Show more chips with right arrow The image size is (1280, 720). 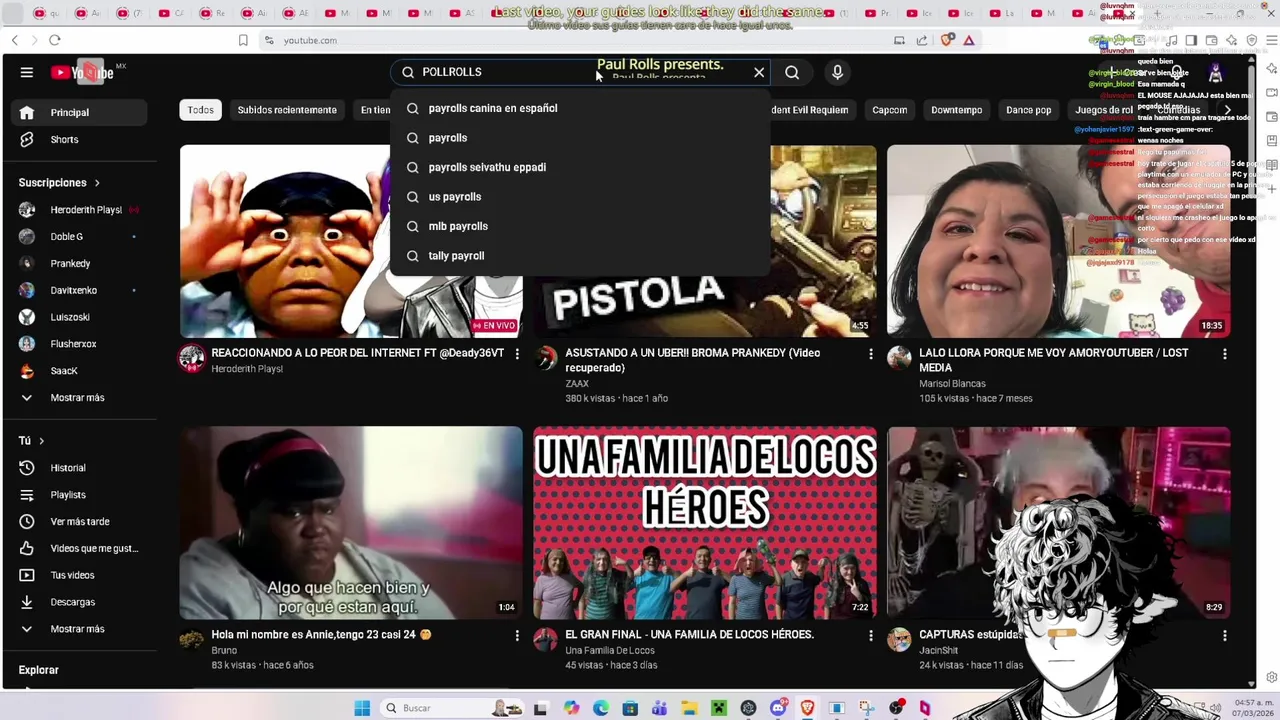pos(1228,110)
